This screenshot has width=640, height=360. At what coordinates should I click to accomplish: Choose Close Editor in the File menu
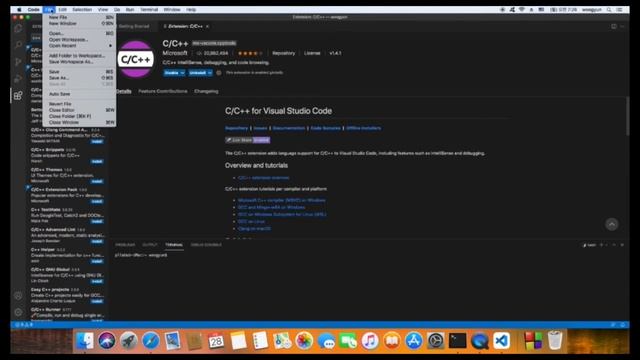pos(79,110)
